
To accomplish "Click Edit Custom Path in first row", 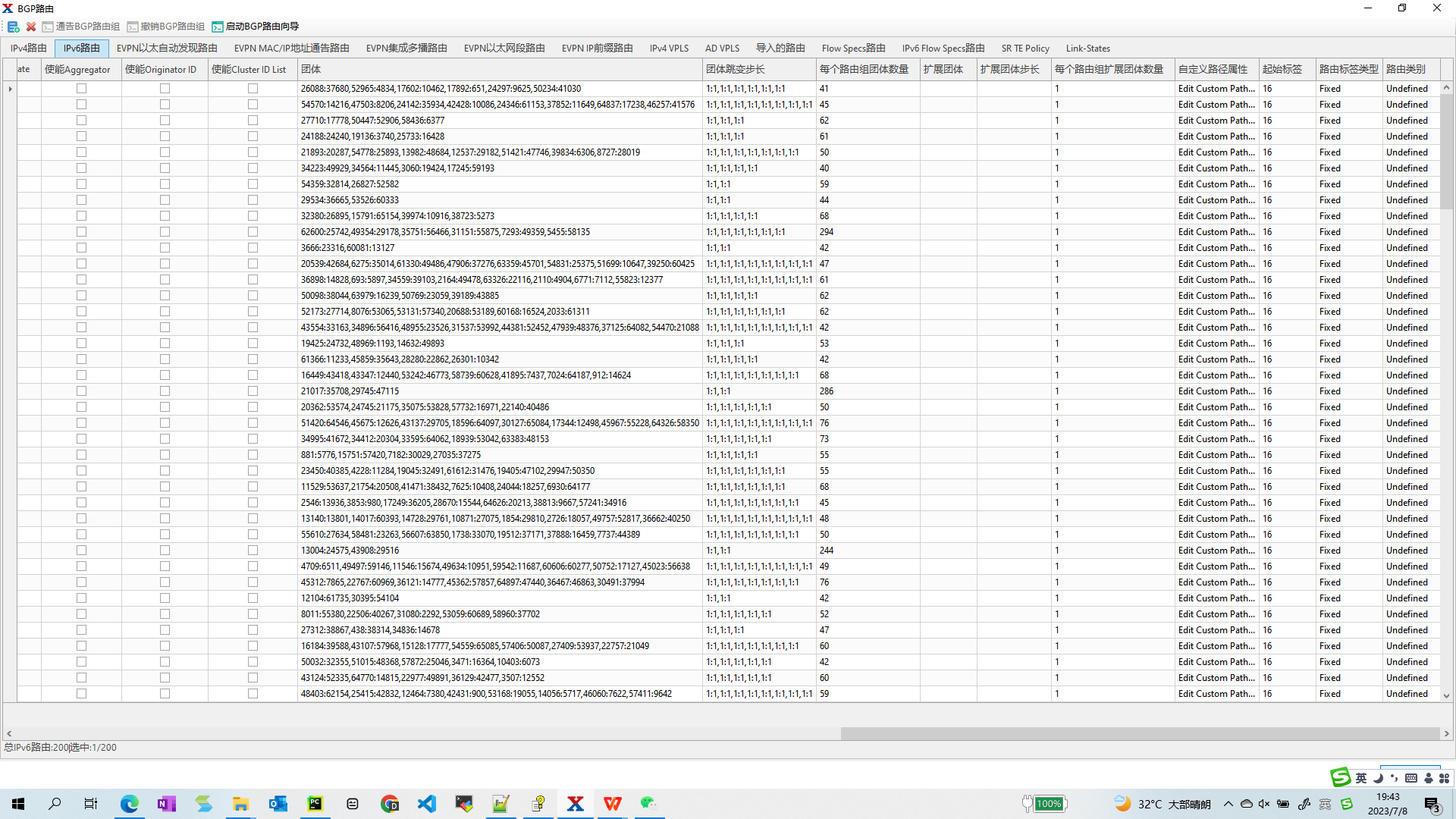I will (x=1216, y=89).
